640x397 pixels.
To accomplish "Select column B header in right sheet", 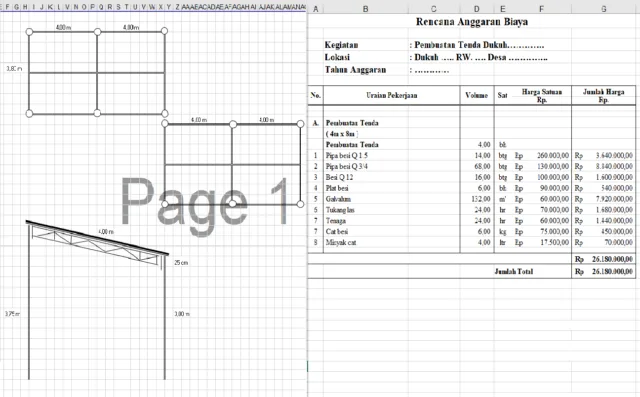I will click(365, 9).
